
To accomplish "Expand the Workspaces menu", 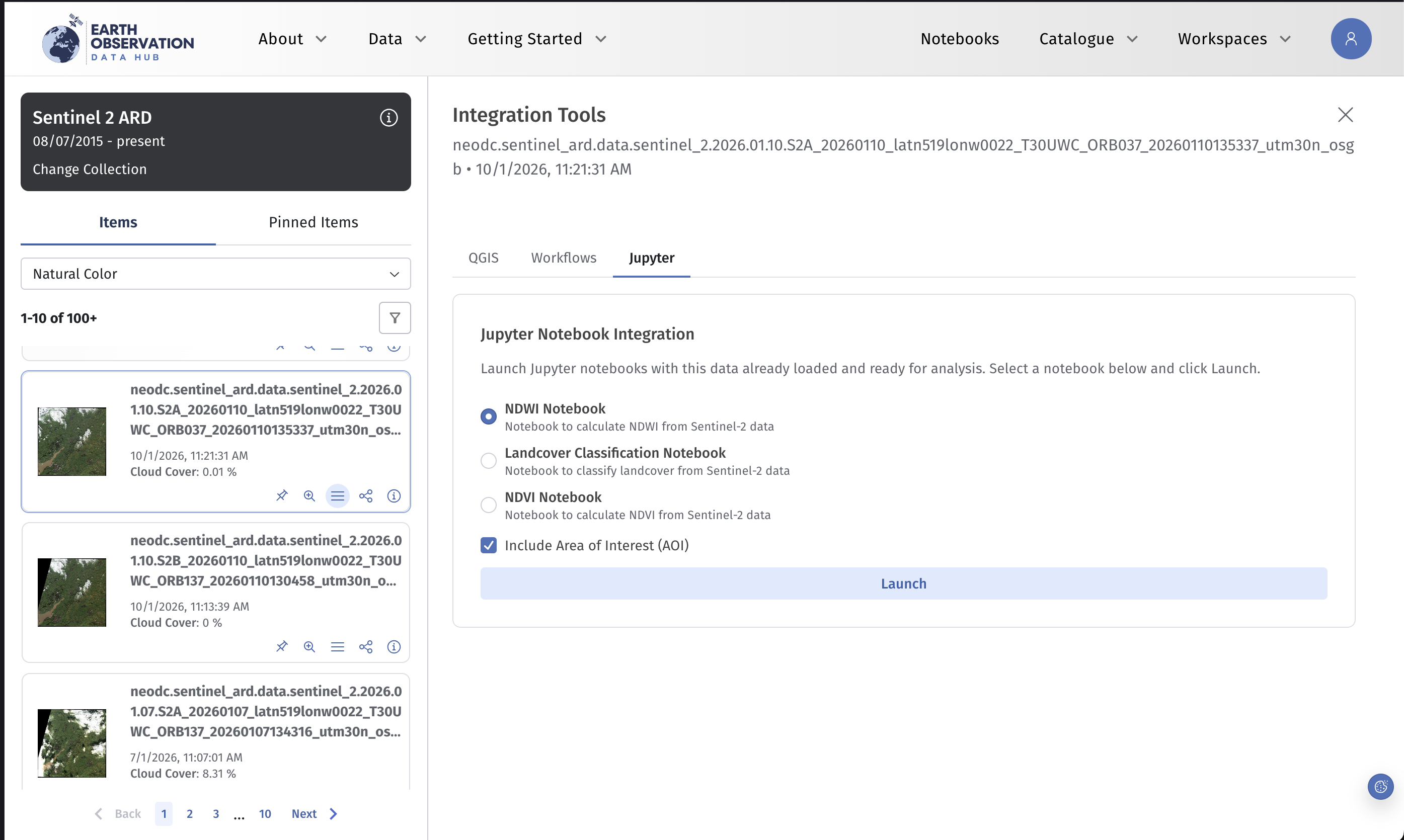I will (x=1234, y=39).
